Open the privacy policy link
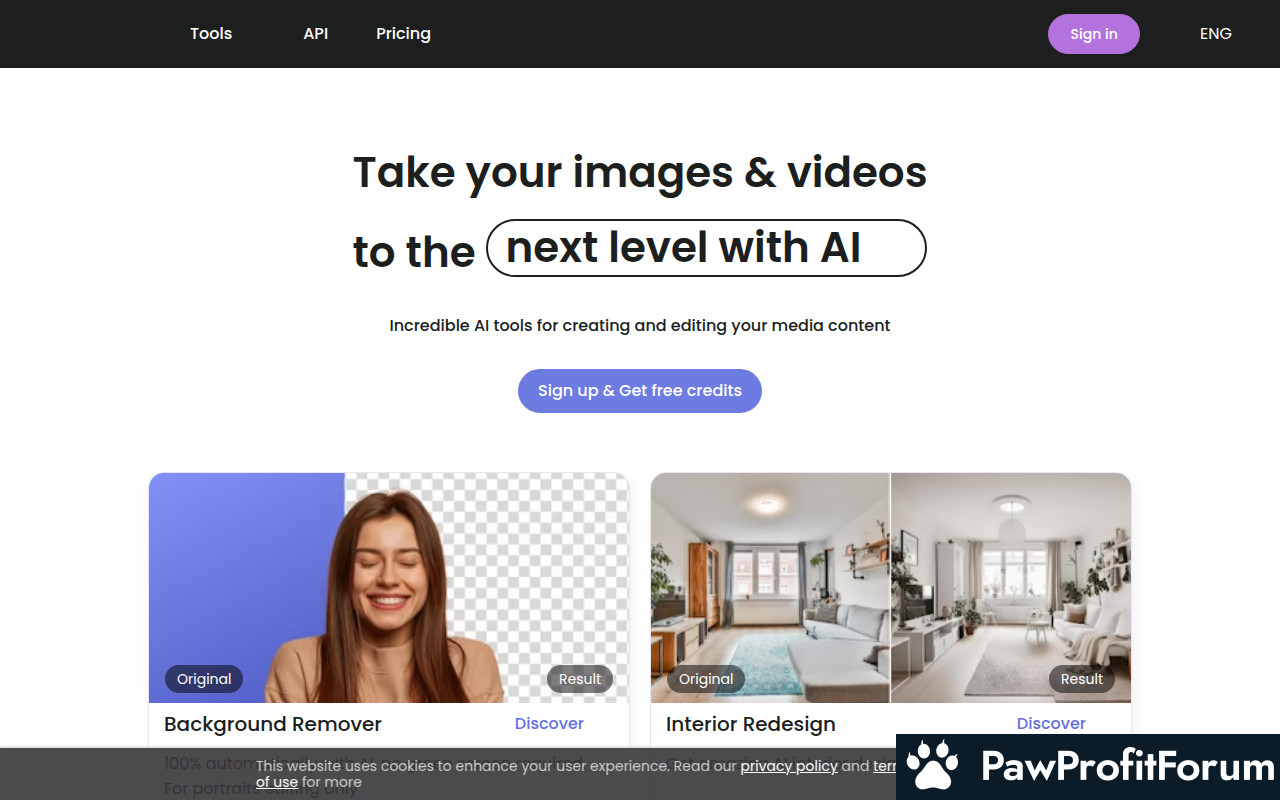Screen dimensions: 1280x800 coord(789,766)
